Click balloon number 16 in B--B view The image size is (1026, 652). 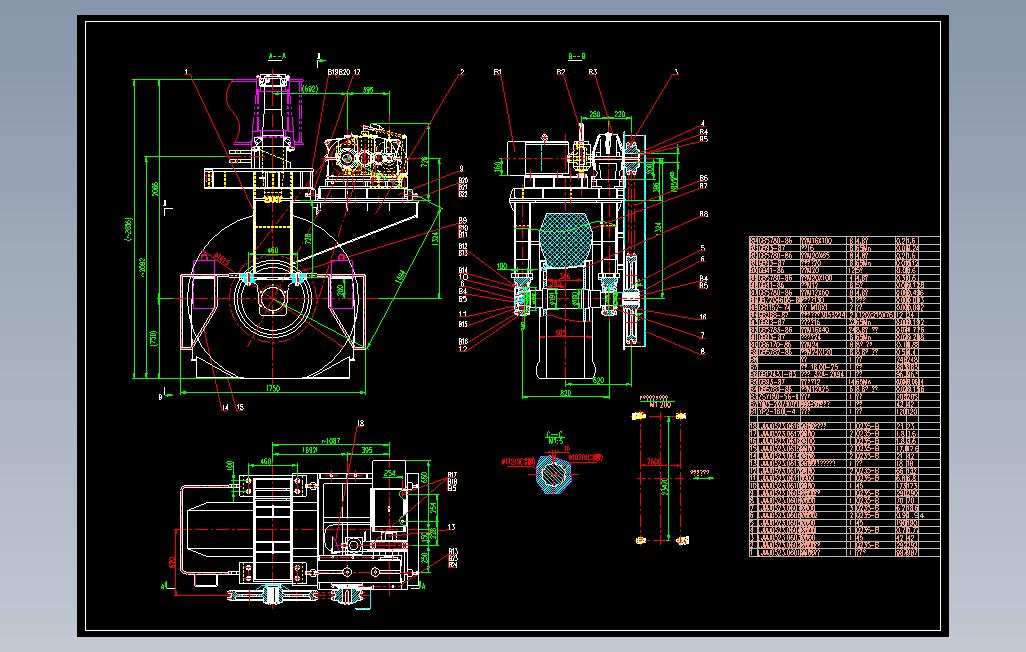point(703,317)
